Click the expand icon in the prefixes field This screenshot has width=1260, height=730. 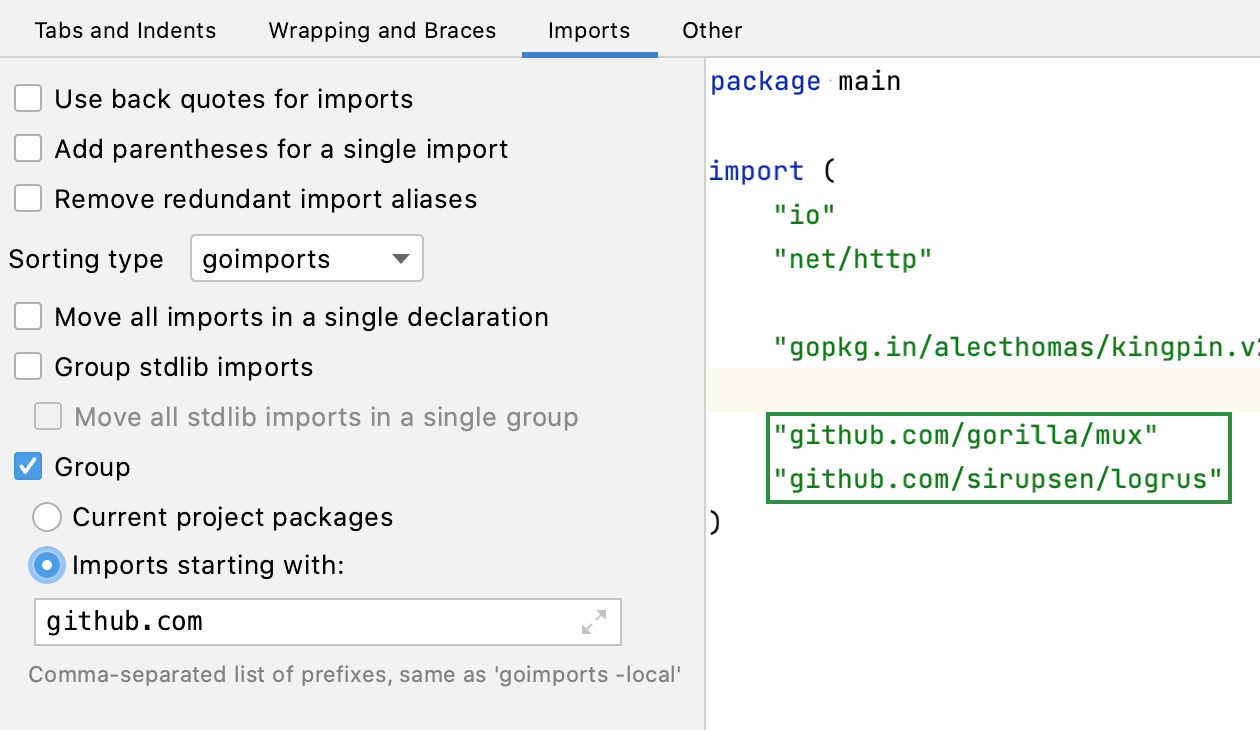point(595,622)
